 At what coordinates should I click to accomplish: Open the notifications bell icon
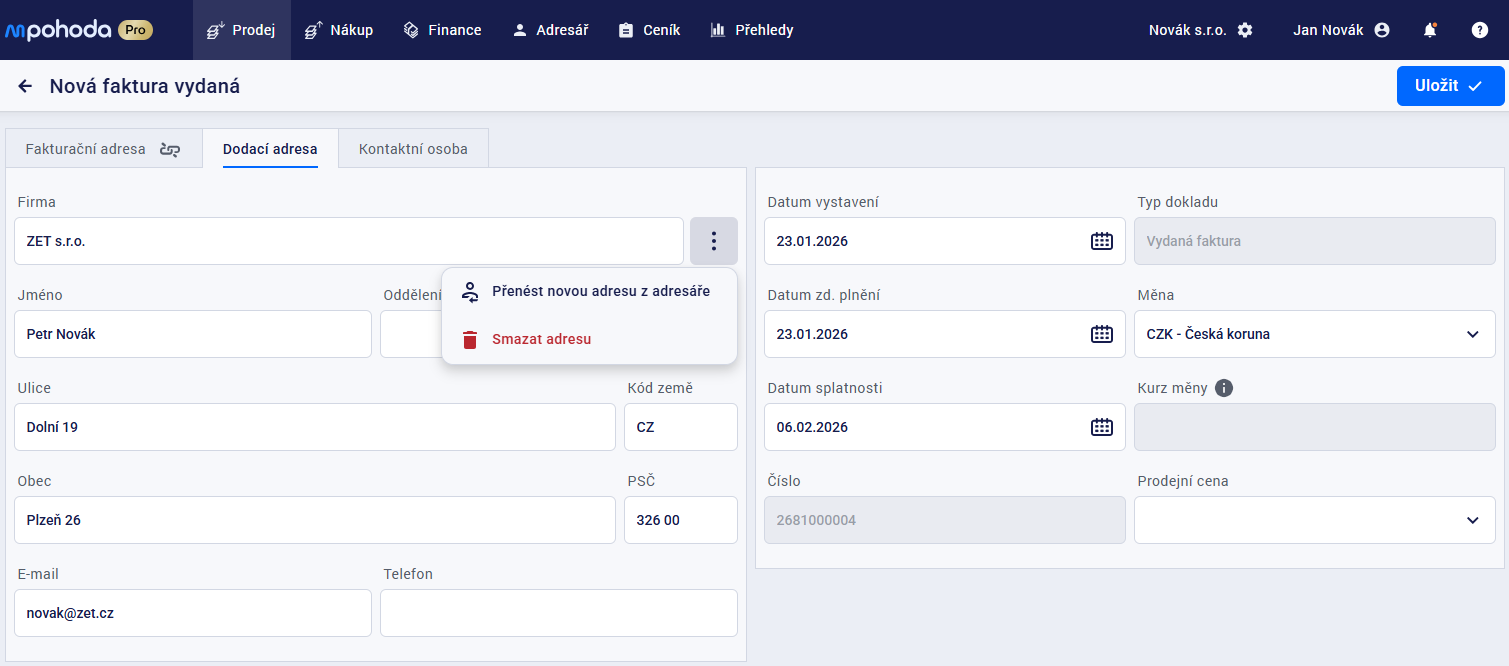tap(1430, 30)
